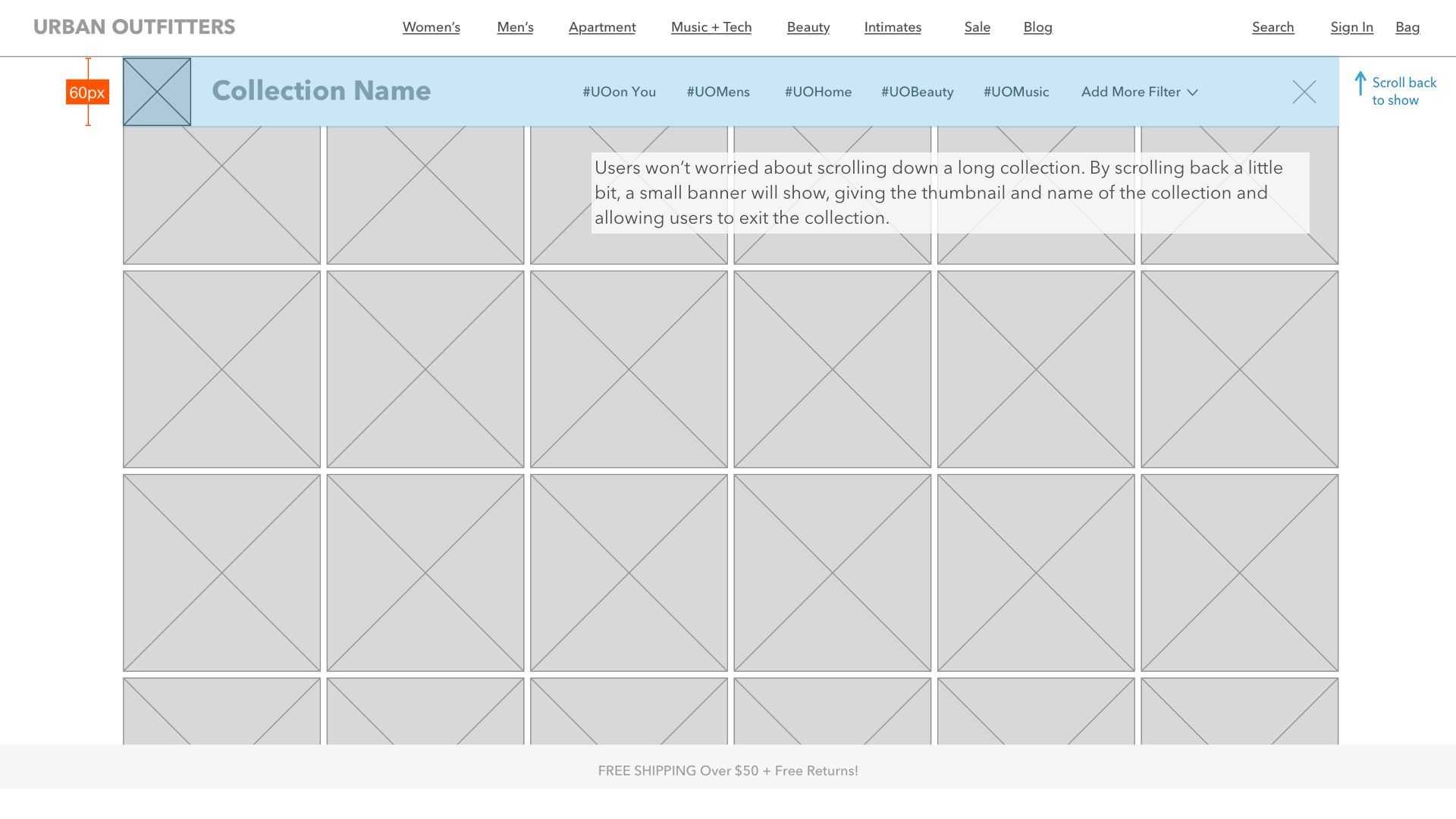Select the #UOMens filter tag

click(717, 92)
